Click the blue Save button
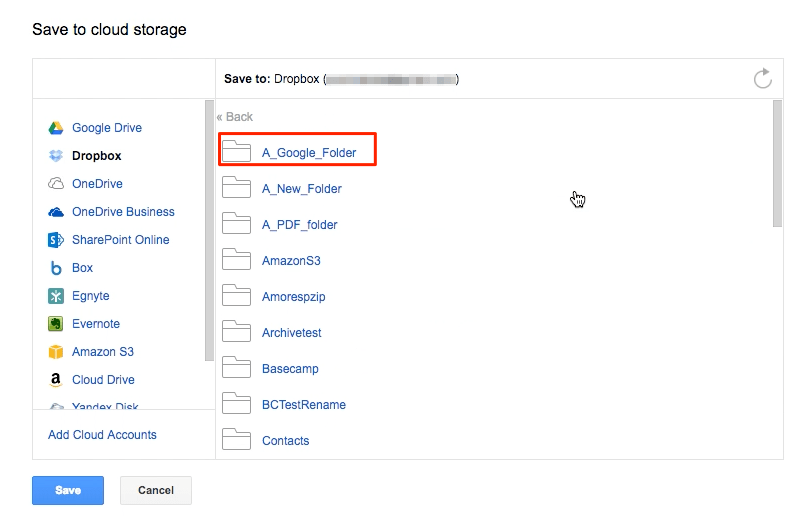 pos(68,490)
